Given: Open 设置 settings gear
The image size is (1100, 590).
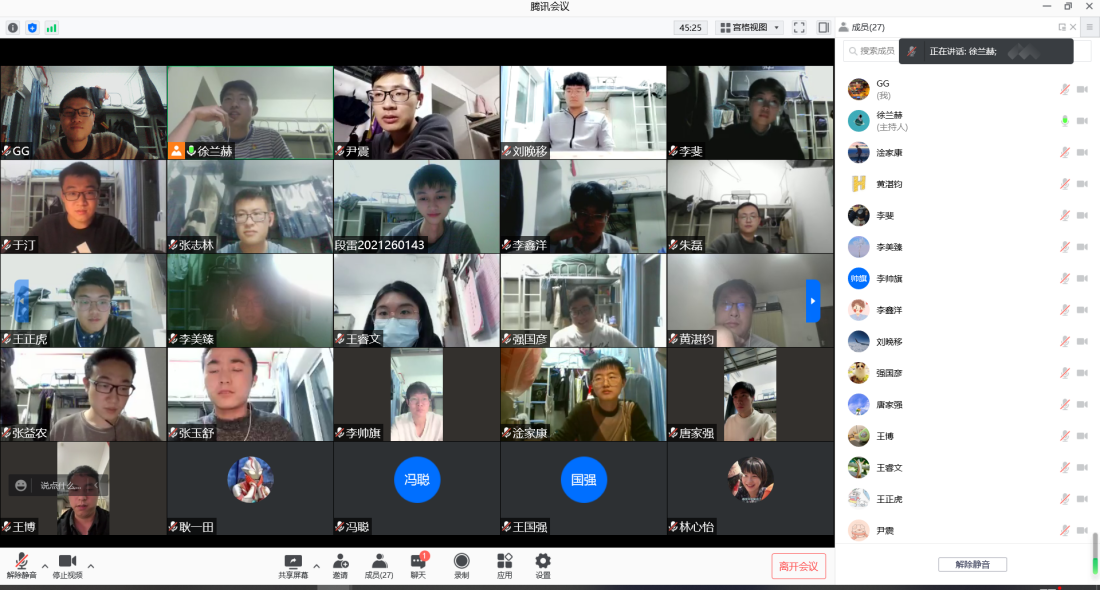Looking at the screenshot, I should point(543,566).
